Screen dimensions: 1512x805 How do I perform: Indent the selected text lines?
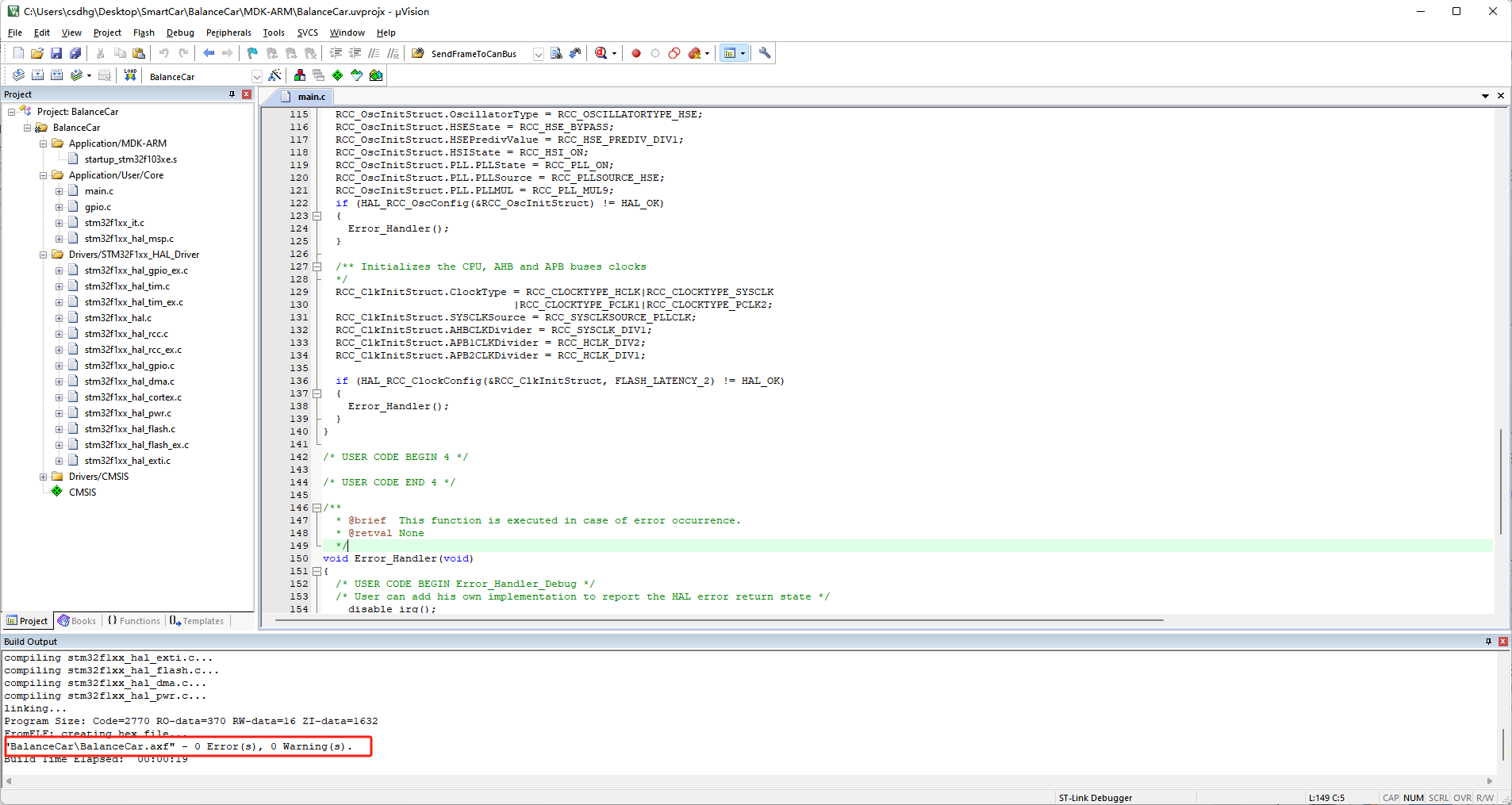click(x=336, y=53)
